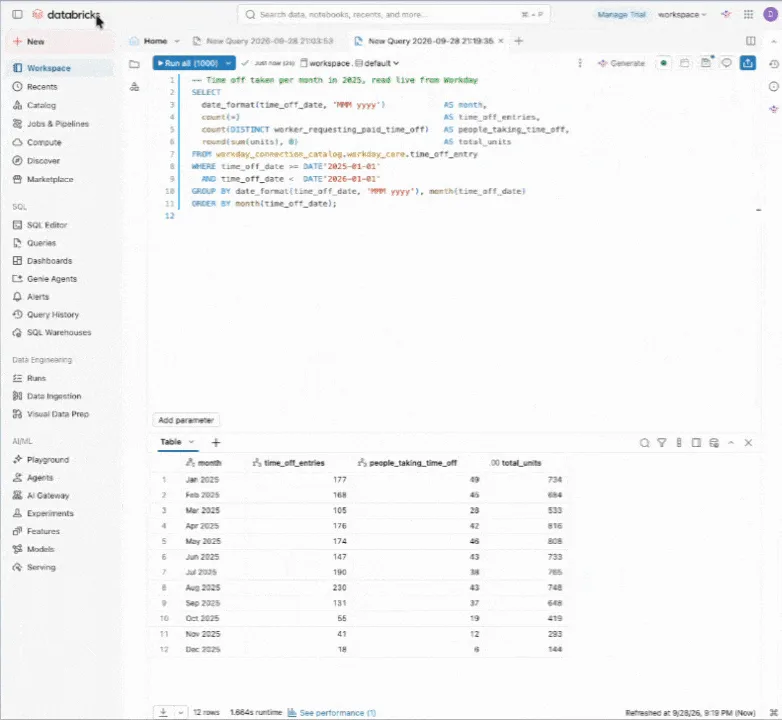Screen dimensions: 782x720
Task: Open the Home tab dropdown arrow
Action: click(177, 41)
